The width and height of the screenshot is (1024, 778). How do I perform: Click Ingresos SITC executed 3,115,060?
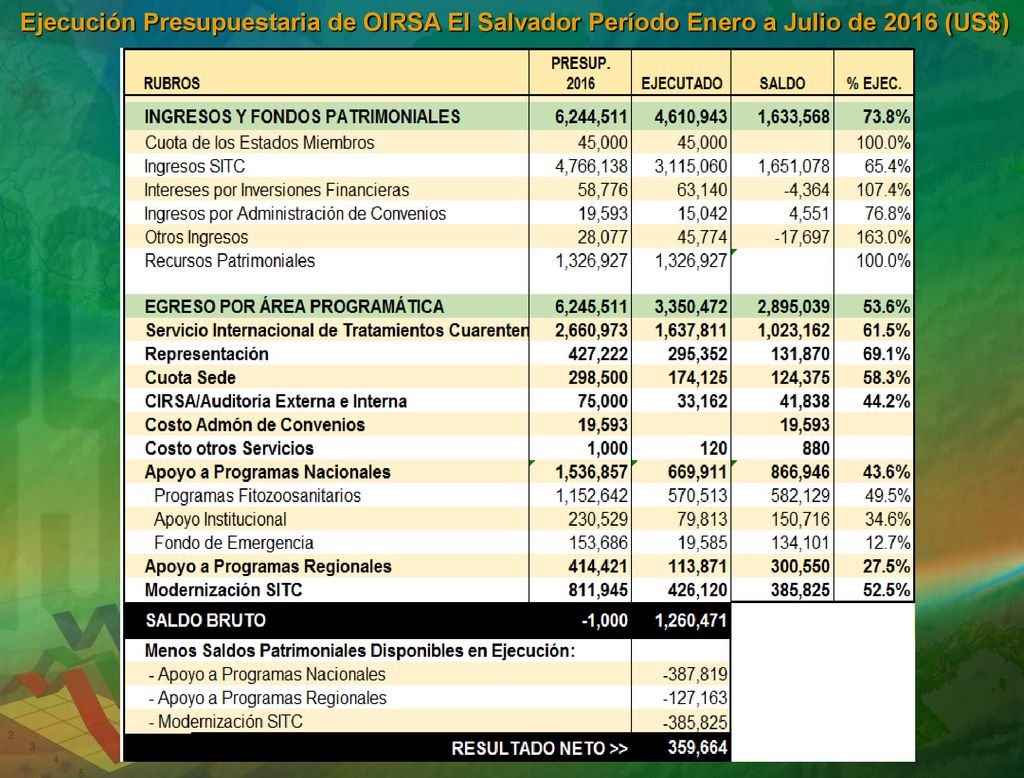690,167
